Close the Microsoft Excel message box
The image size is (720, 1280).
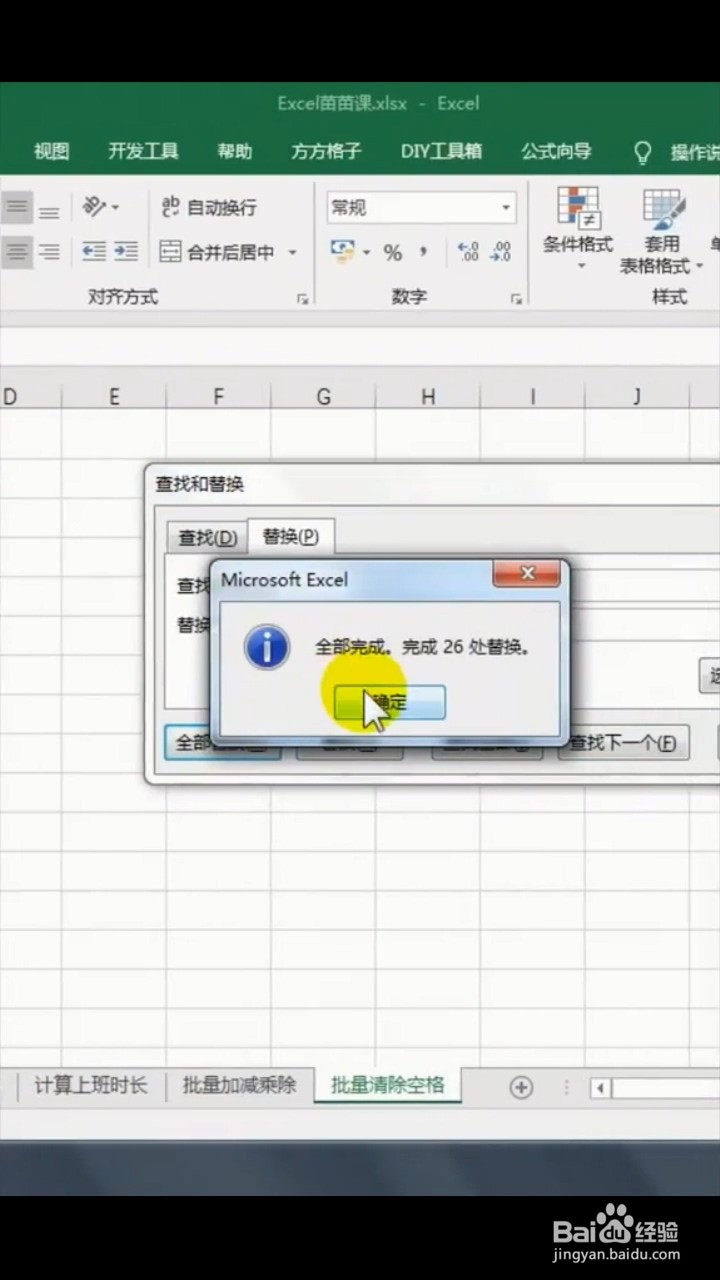[x=527, y=574]
